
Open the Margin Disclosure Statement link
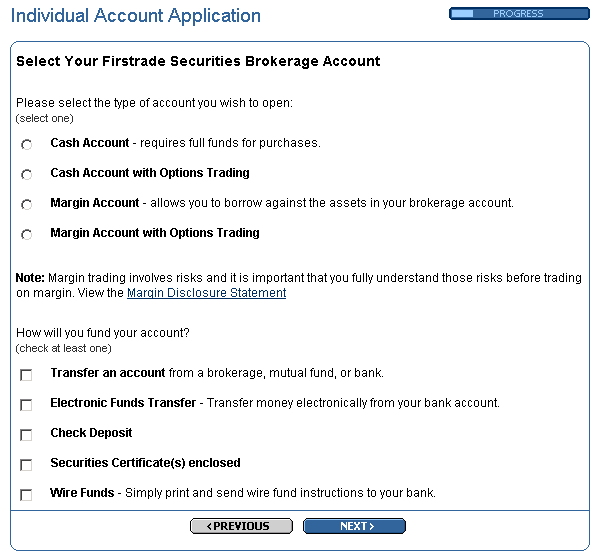coord(206,293)
